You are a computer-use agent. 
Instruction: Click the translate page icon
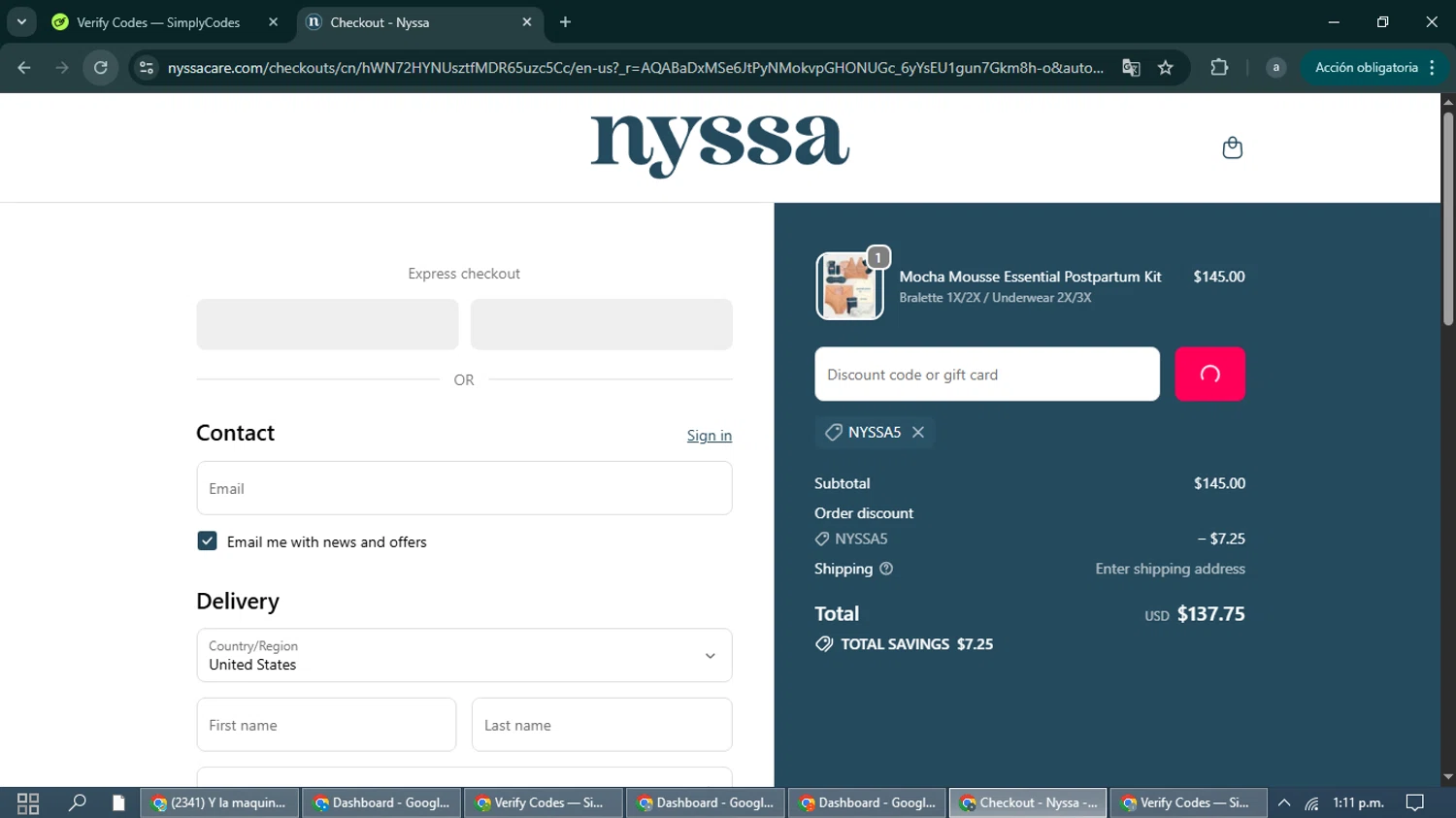(x=1131, y=68)
